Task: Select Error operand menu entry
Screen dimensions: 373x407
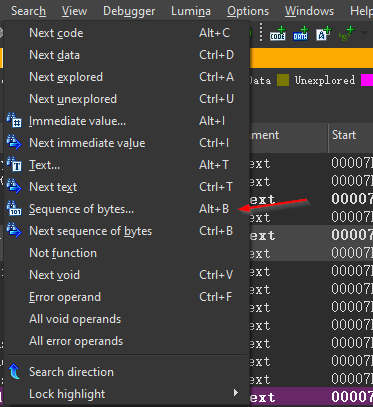Action: [x=127, y=297]
